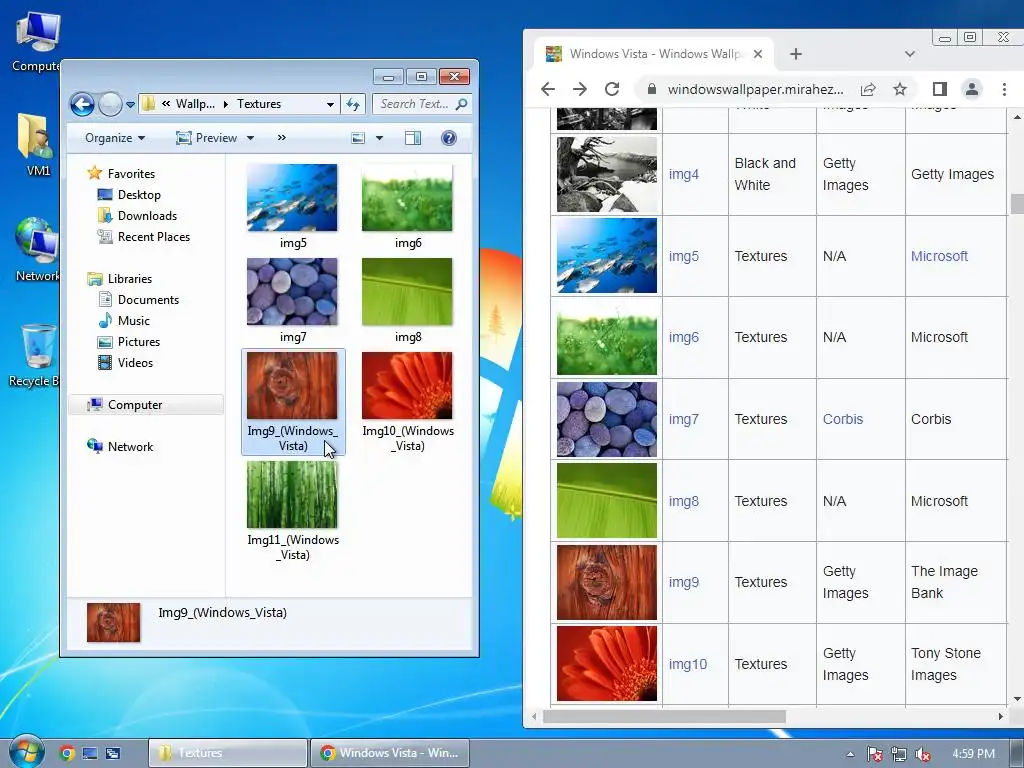This screenshot has width=1024, height=768.
Task: Open Chrome profile avatar
Action: [x=972, y=89]
